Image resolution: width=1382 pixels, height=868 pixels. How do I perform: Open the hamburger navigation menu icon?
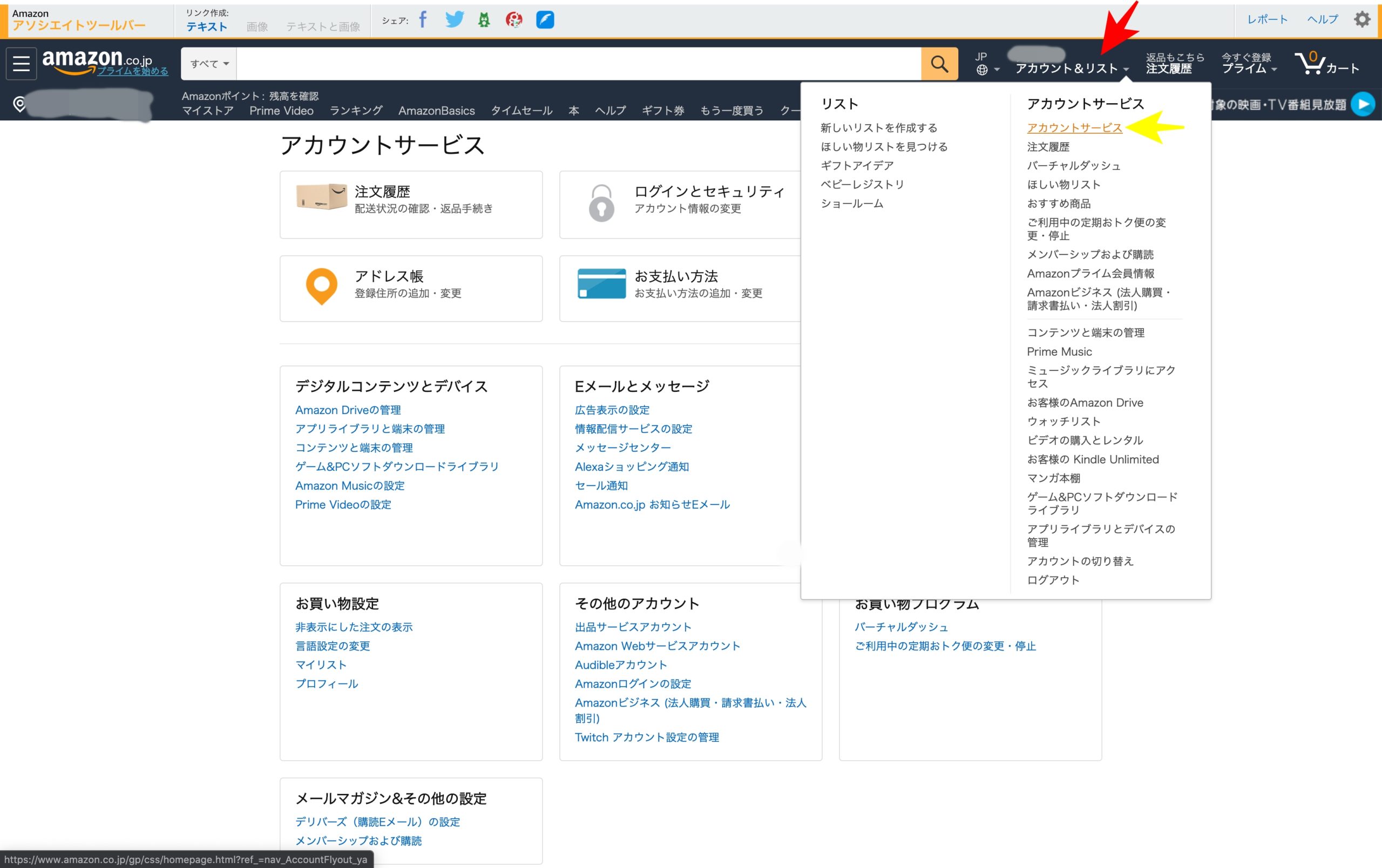tap(20, 63)
